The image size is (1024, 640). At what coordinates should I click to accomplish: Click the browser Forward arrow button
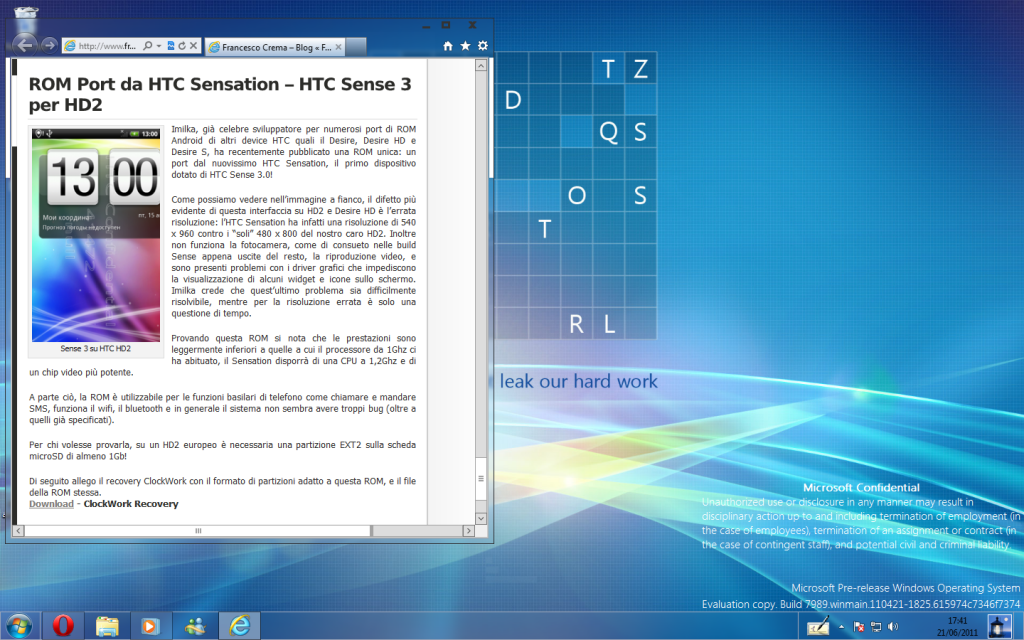click(x=49, y=45)
